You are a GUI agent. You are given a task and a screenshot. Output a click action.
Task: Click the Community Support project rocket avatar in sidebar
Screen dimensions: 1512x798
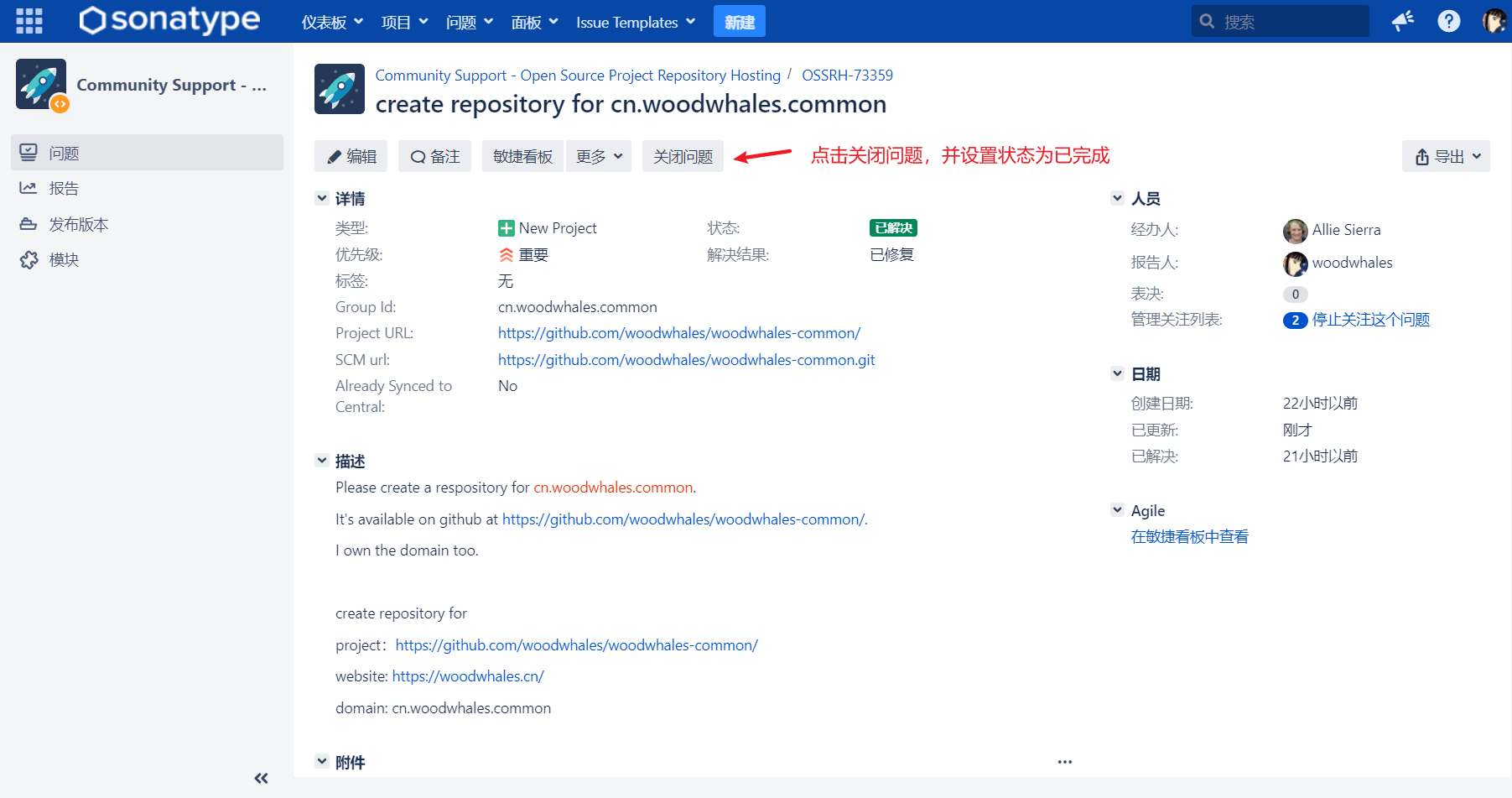tap(41, 84)
